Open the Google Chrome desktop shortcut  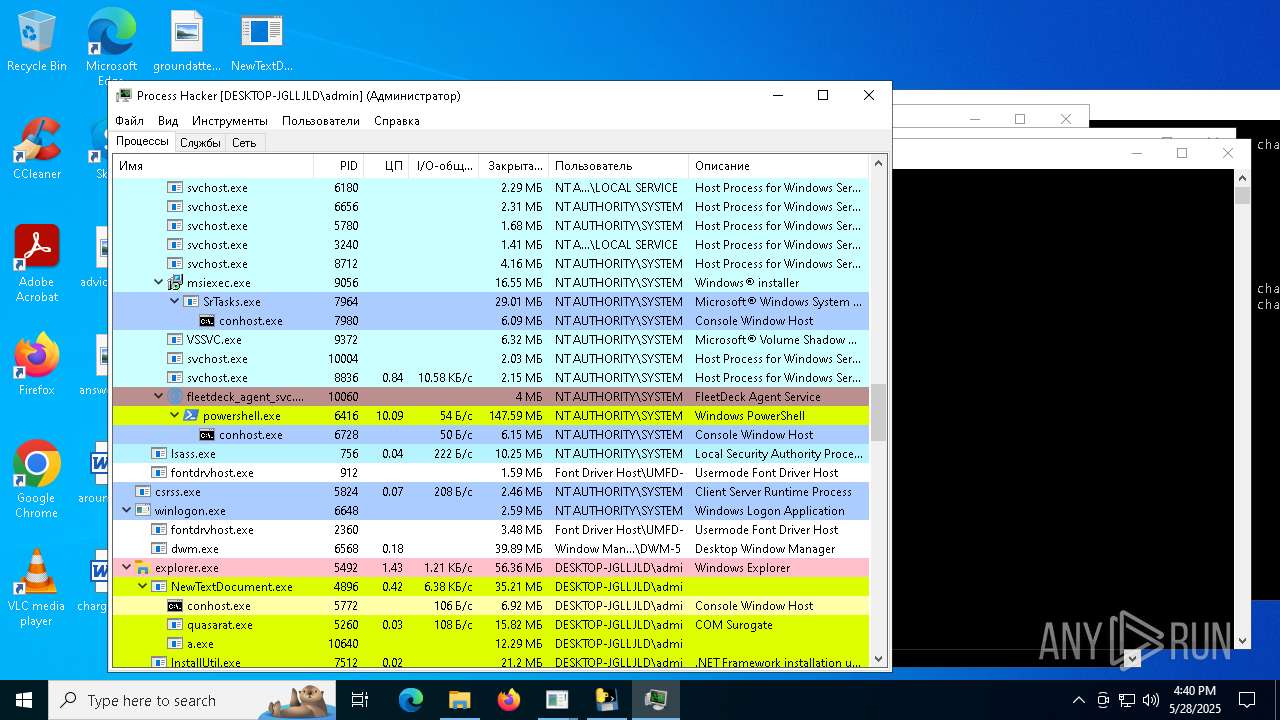37,480
